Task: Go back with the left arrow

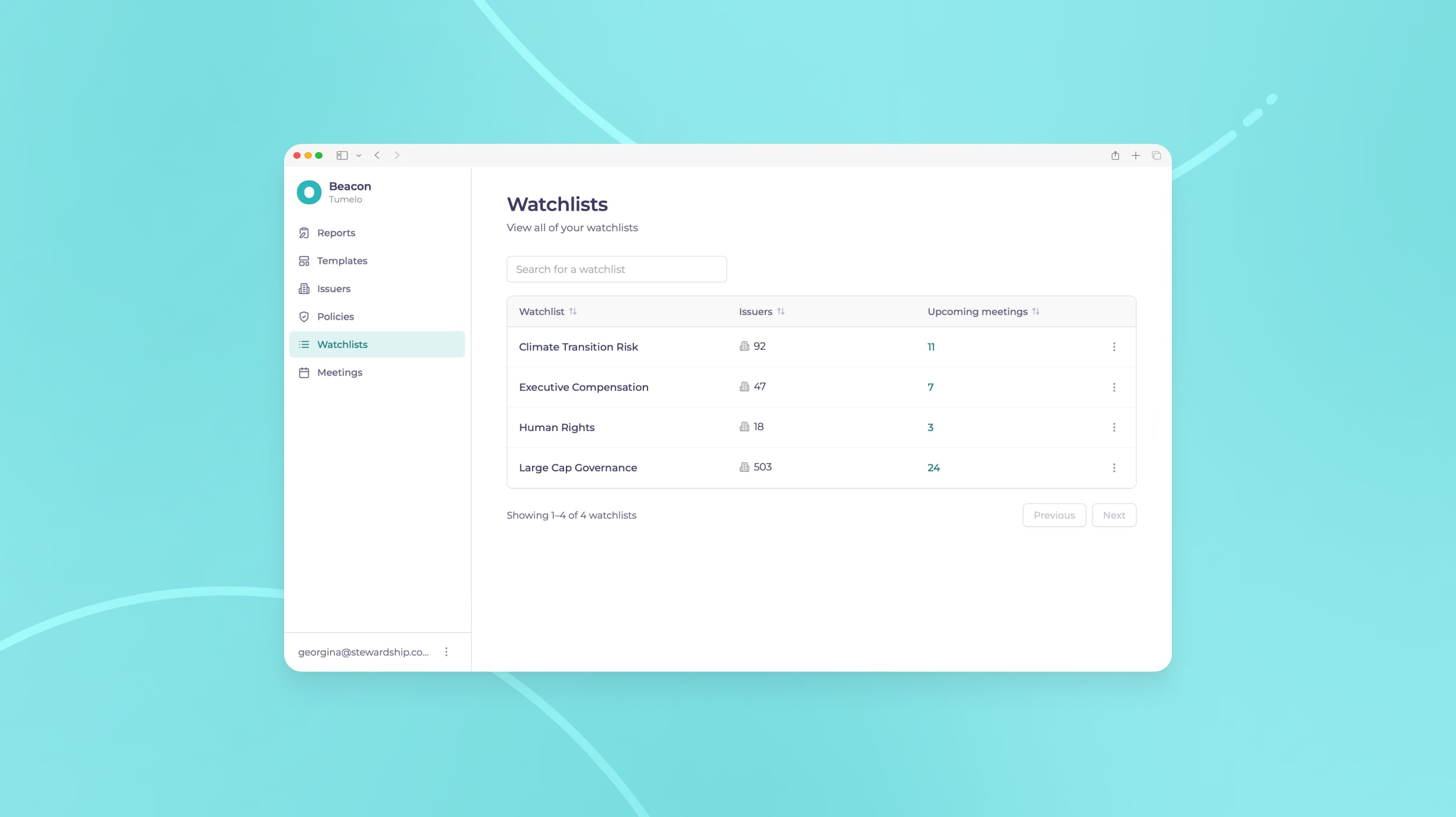Action: 377,155
